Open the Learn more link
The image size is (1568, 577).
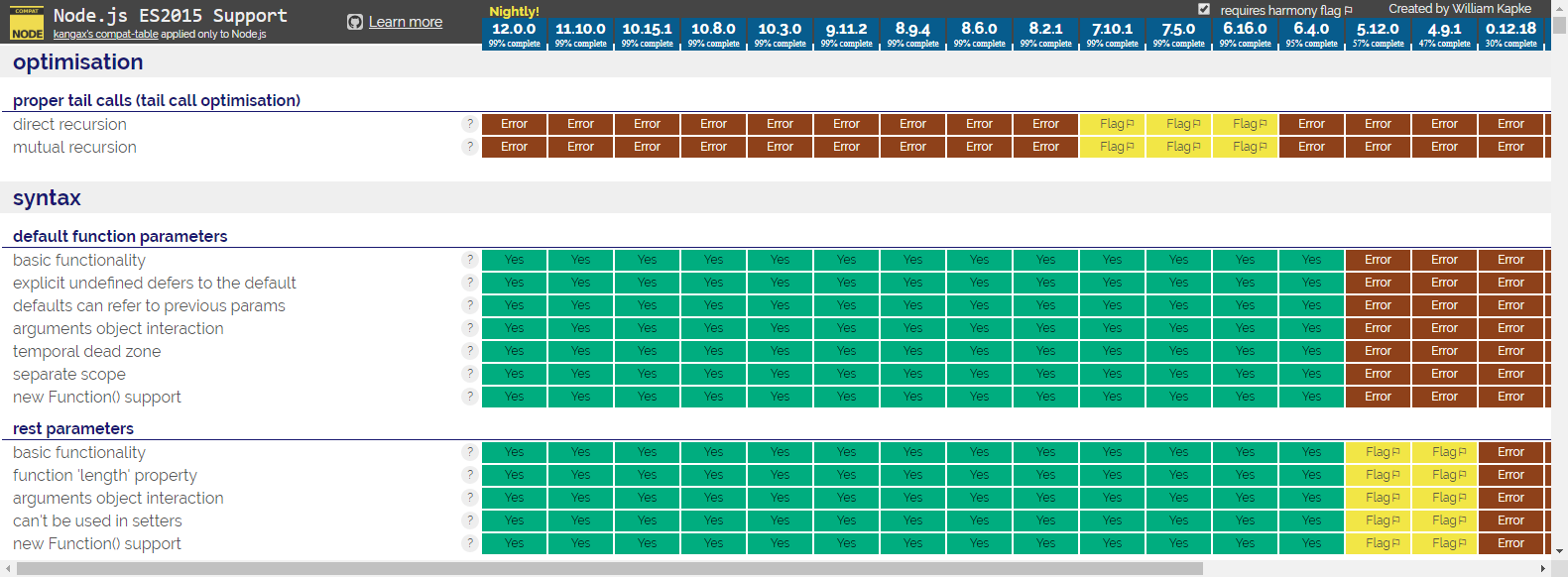(406, 22)
